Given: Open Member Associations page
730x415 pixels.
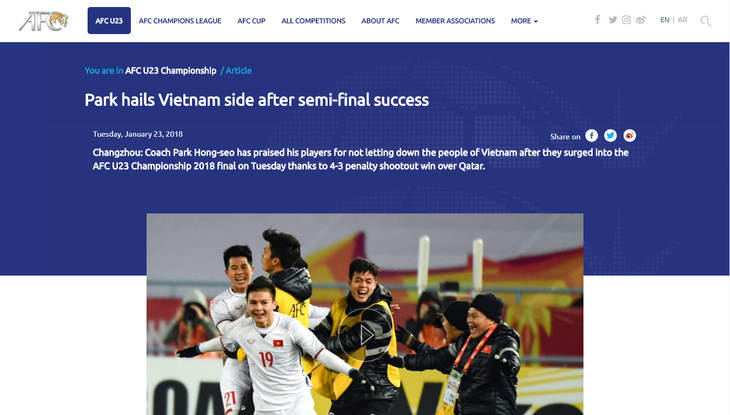Looking at the screenshot, I should (455, 21).
